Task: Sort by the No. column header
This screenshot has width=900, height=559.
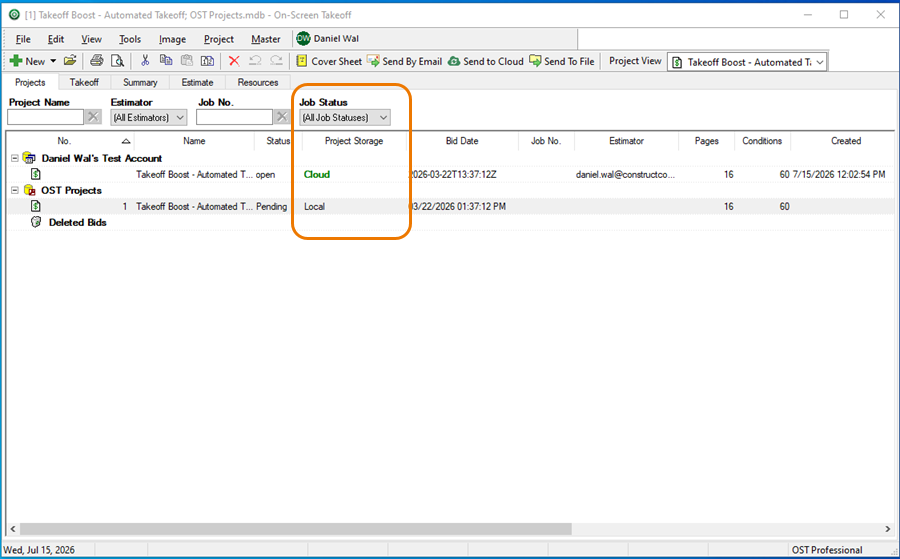Action: (x=64, y=141)
